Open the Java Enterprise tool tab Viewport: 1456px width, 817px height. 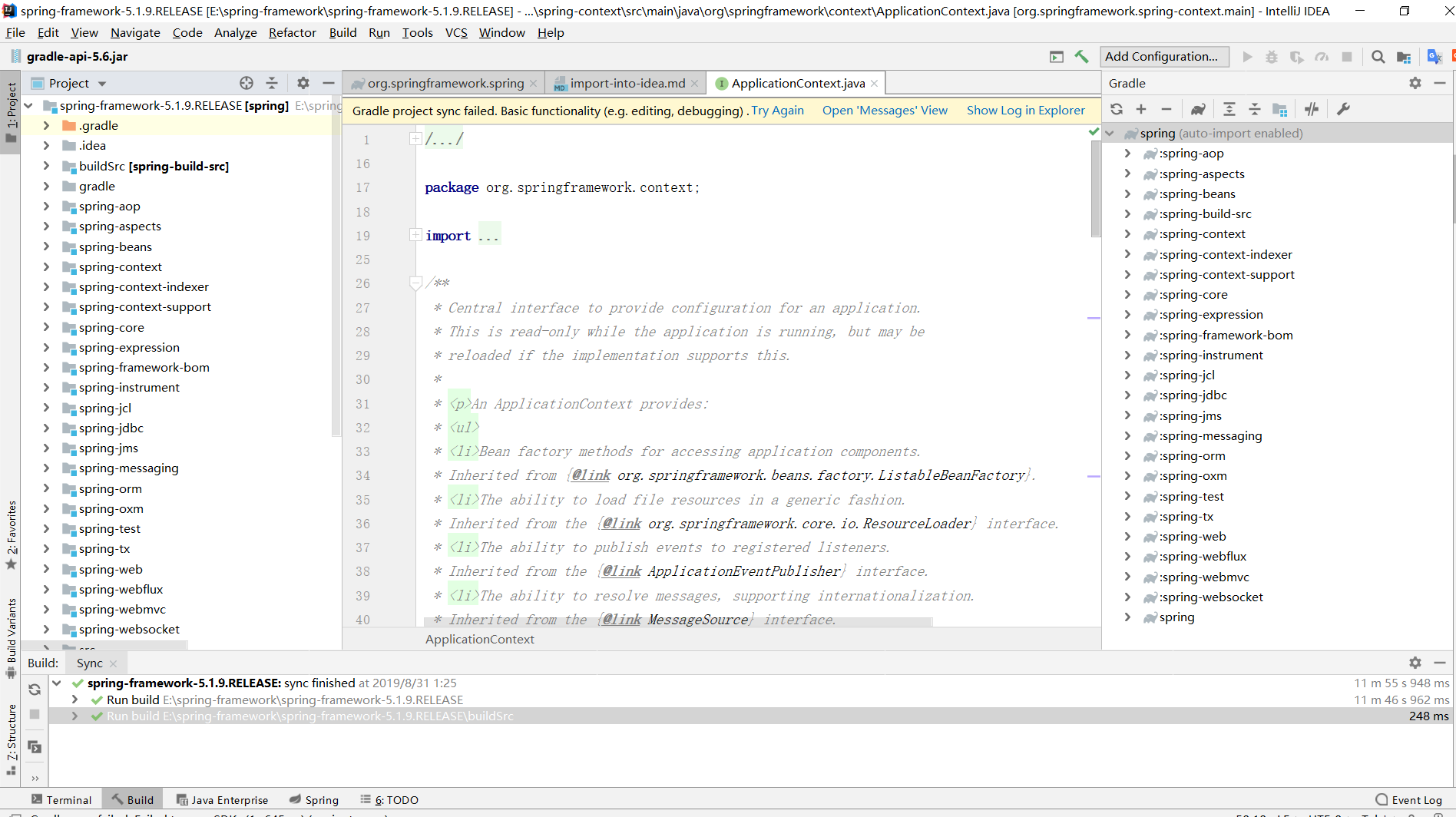click(x=222, y=799)
